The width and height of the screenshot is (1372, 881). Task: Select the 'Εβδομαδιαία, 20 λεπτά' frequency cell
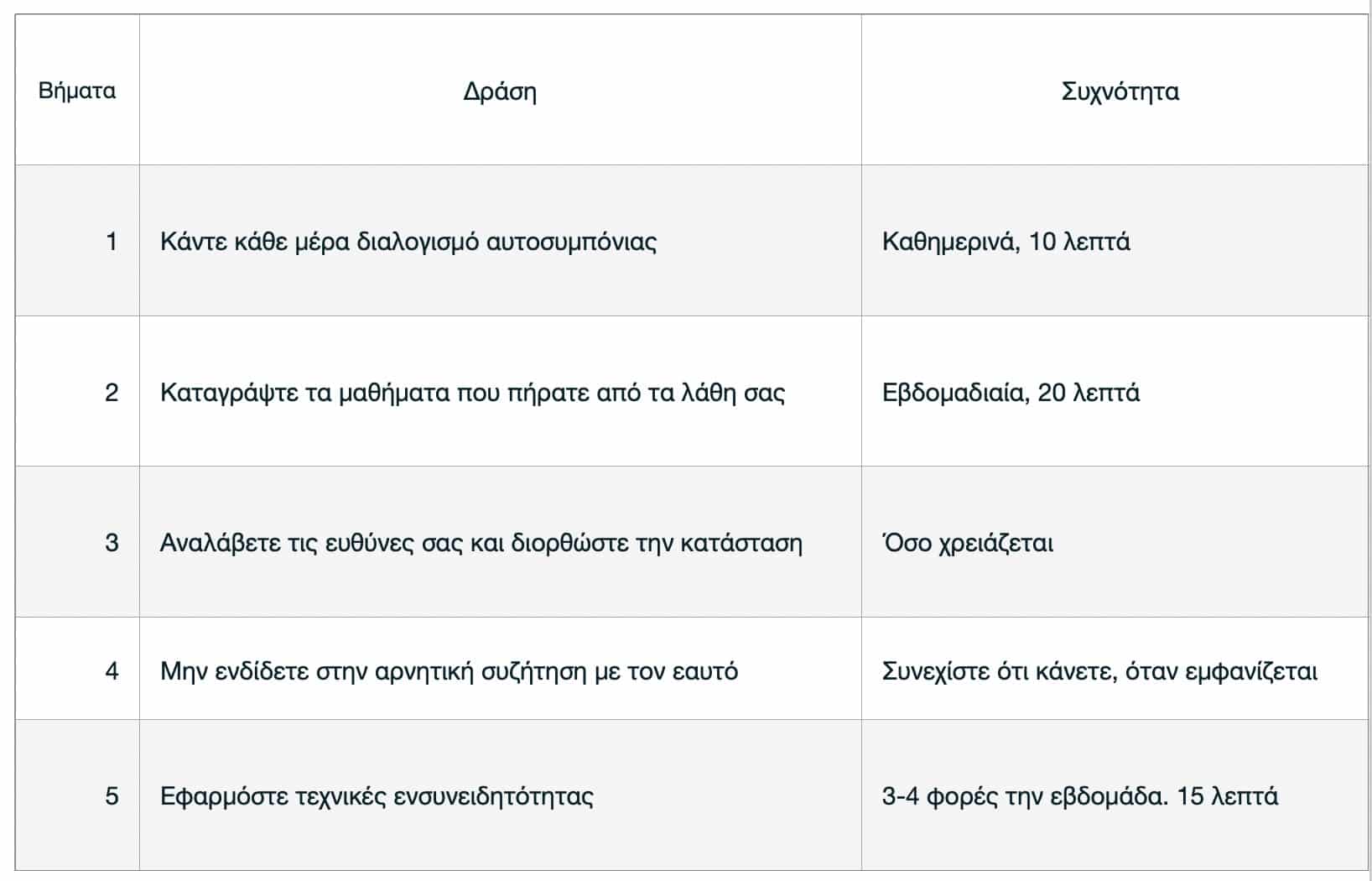tap(1011, 393)
